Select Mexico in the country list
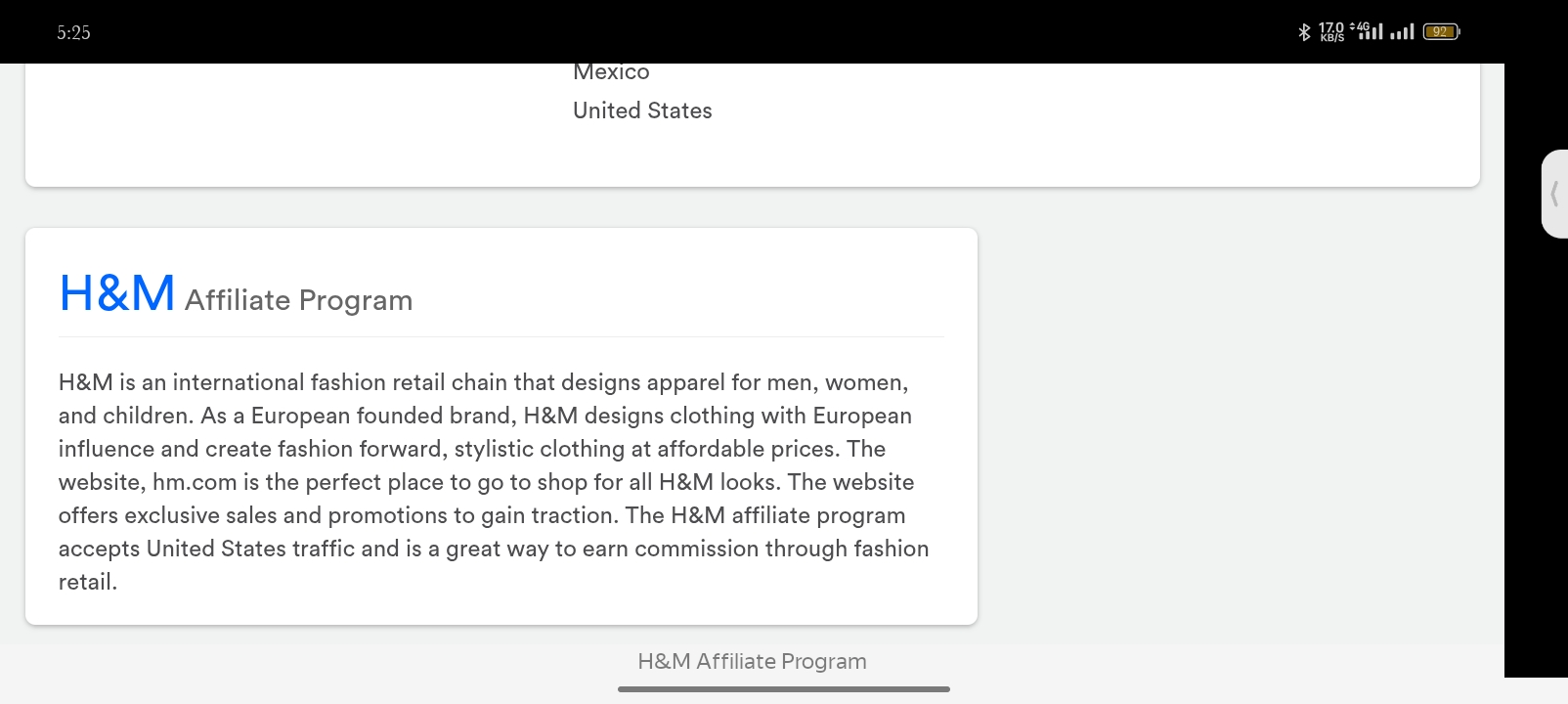The image size is (1568, 704). point(611,72)
